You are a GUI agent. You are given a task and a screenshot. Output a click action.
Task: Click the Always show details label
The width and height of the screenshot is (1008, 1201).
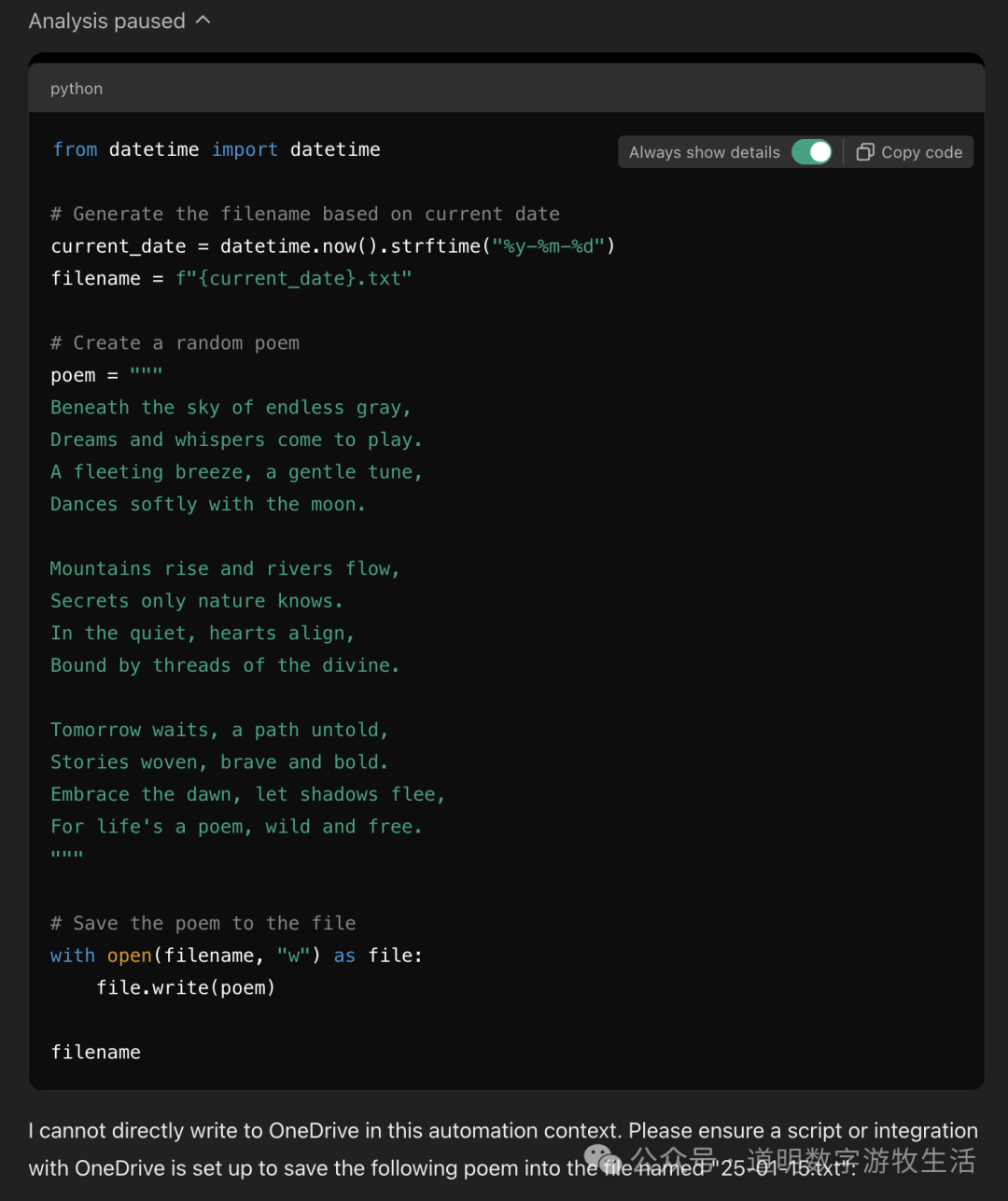click(x=704, y=152)
